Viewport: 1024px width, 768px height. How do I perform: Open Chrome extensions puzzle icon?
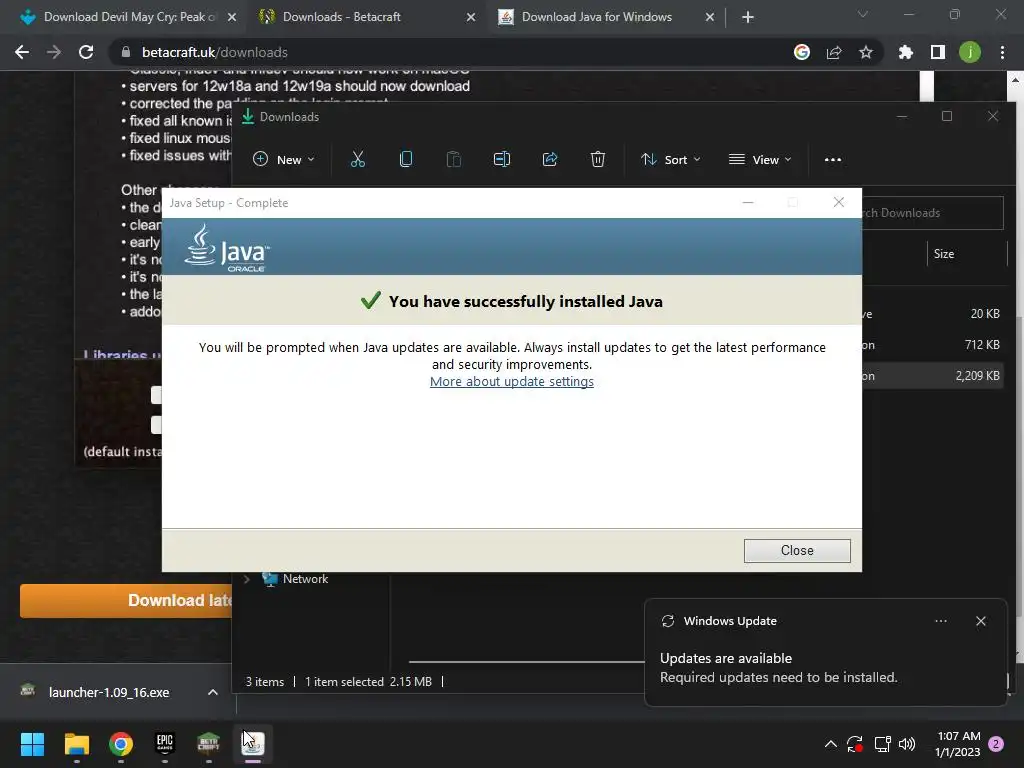[906, 52]
